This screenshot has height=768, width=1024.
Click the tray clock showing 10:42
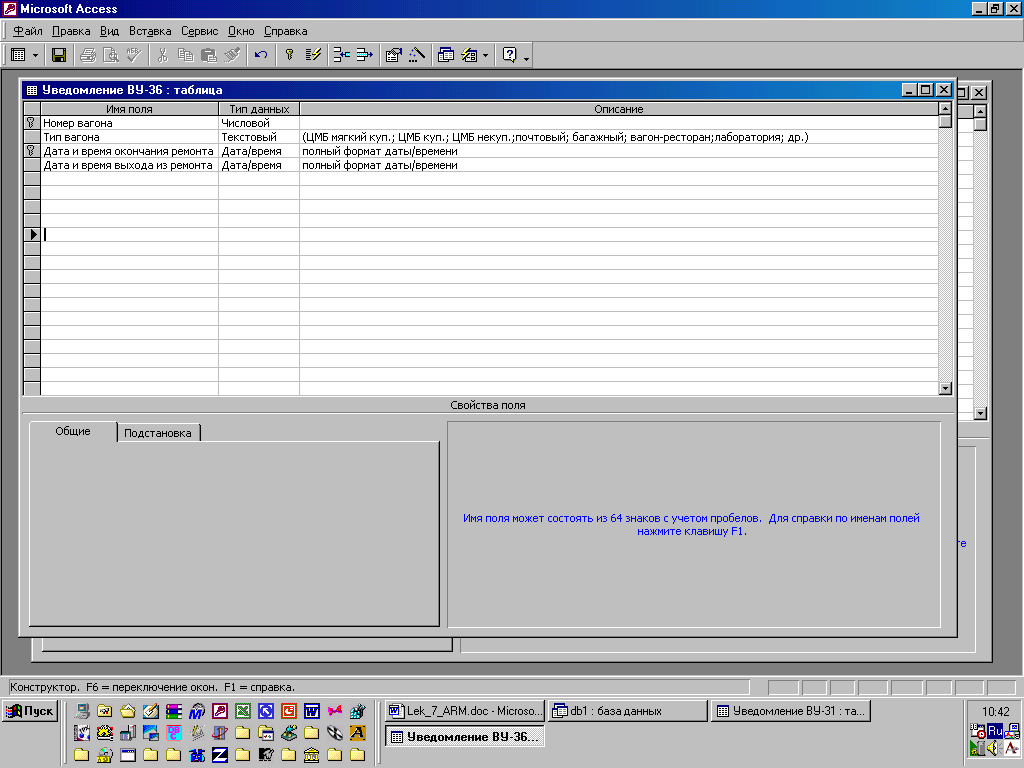(995, 712)
